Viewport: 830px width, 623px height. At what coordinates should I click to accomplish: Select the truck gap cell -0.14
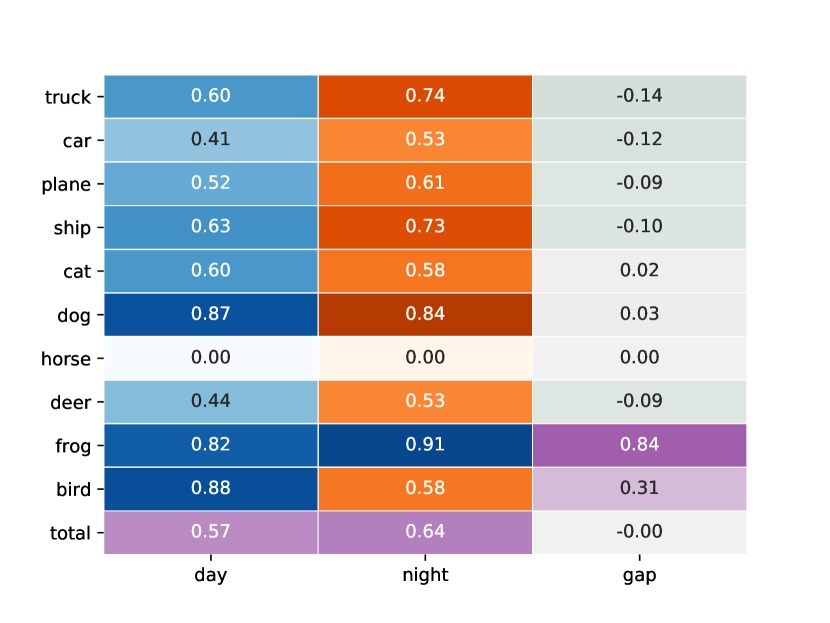[x=639, y=96]
